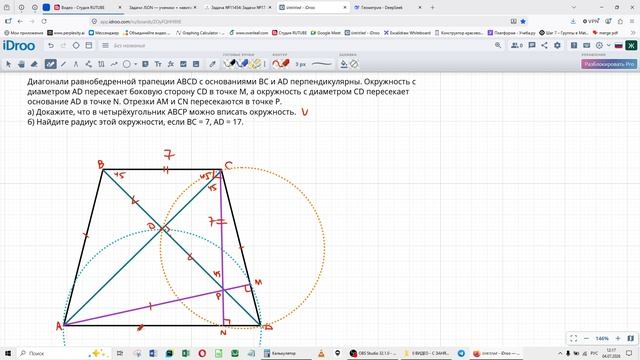Select the hand pan tool
Image resolution: width=640 pixels, height=360 pixels.
click(21, 64)
